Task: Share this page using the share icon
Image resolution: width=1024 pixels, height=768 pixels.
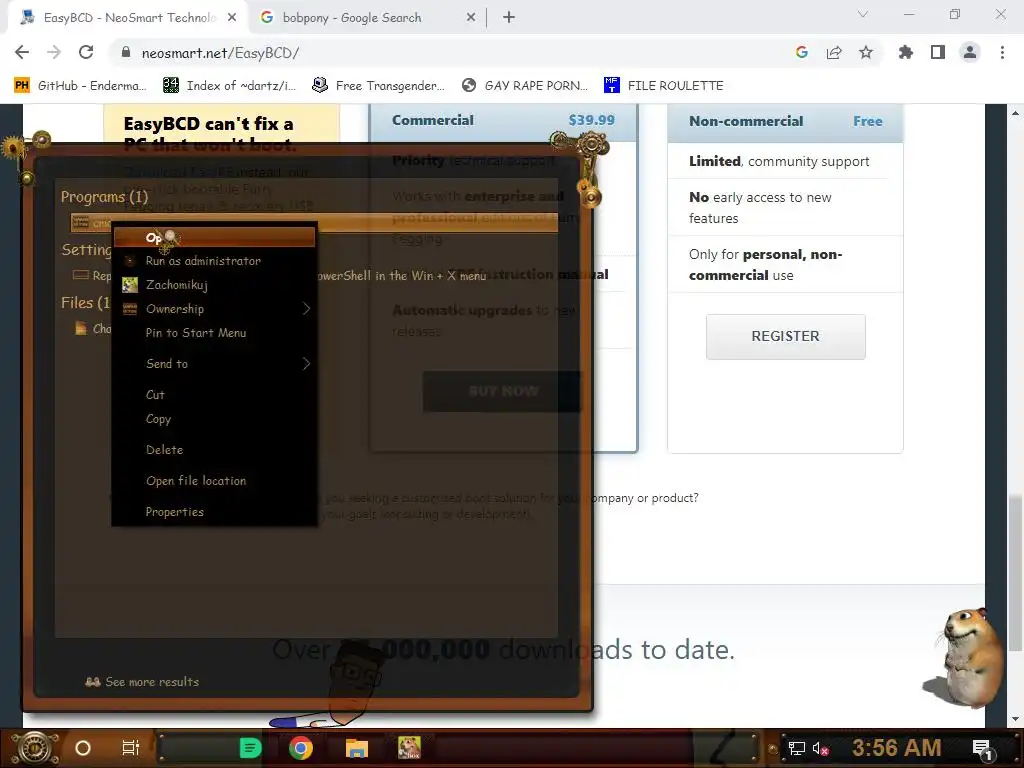Action: [x=834, y=52]
